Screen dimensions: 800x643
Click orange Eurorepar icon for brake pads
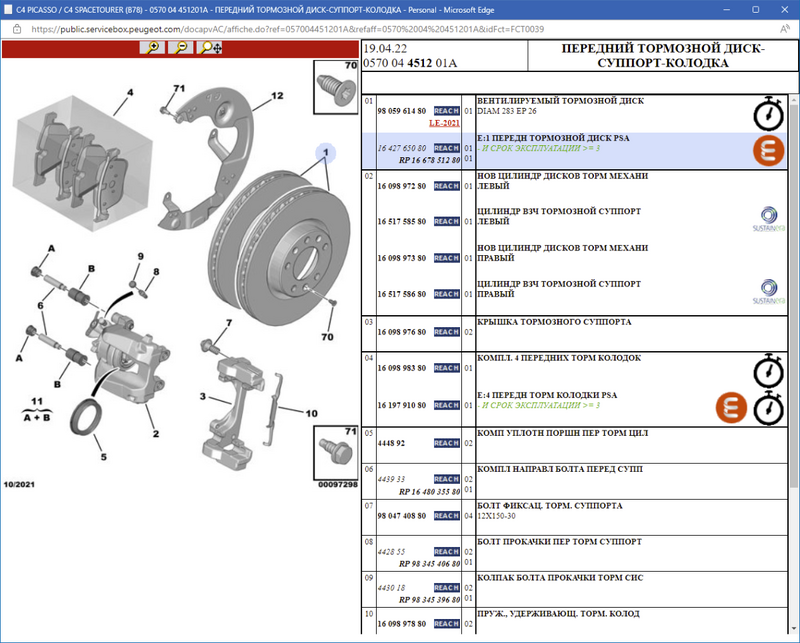click(731, 407)
